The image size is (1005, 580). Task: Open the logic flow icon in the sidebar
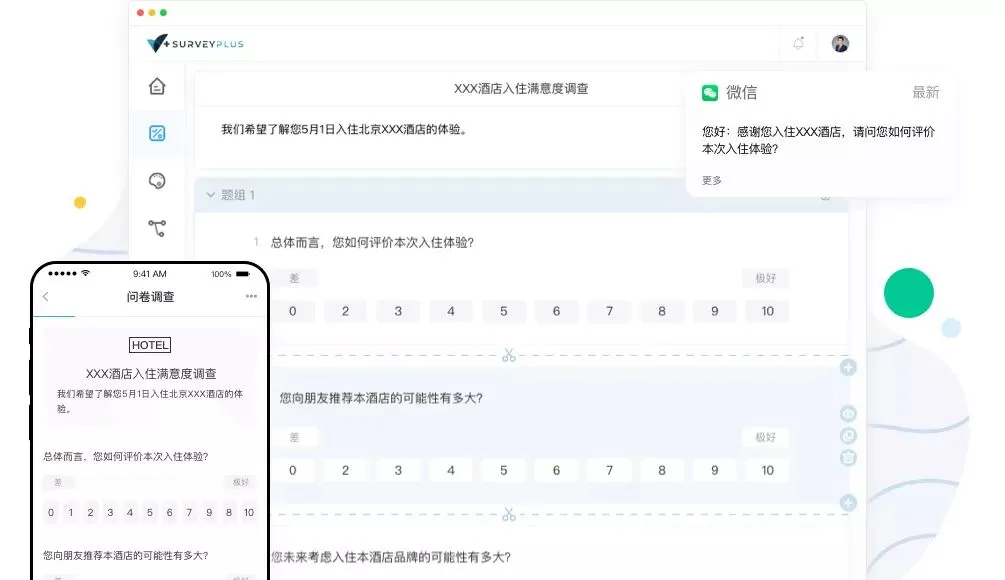coord(157,228)
